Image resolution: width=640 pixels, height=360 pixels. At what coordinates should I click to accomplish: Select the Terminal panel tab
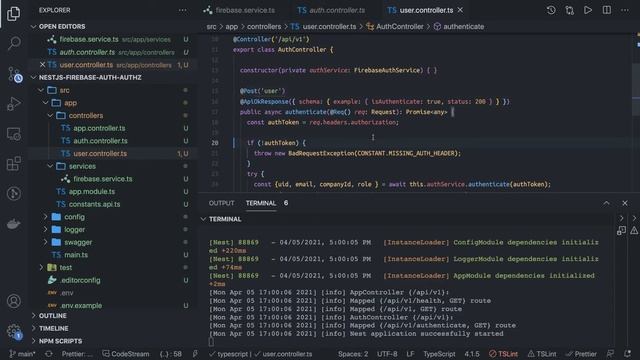coord(261,203)
